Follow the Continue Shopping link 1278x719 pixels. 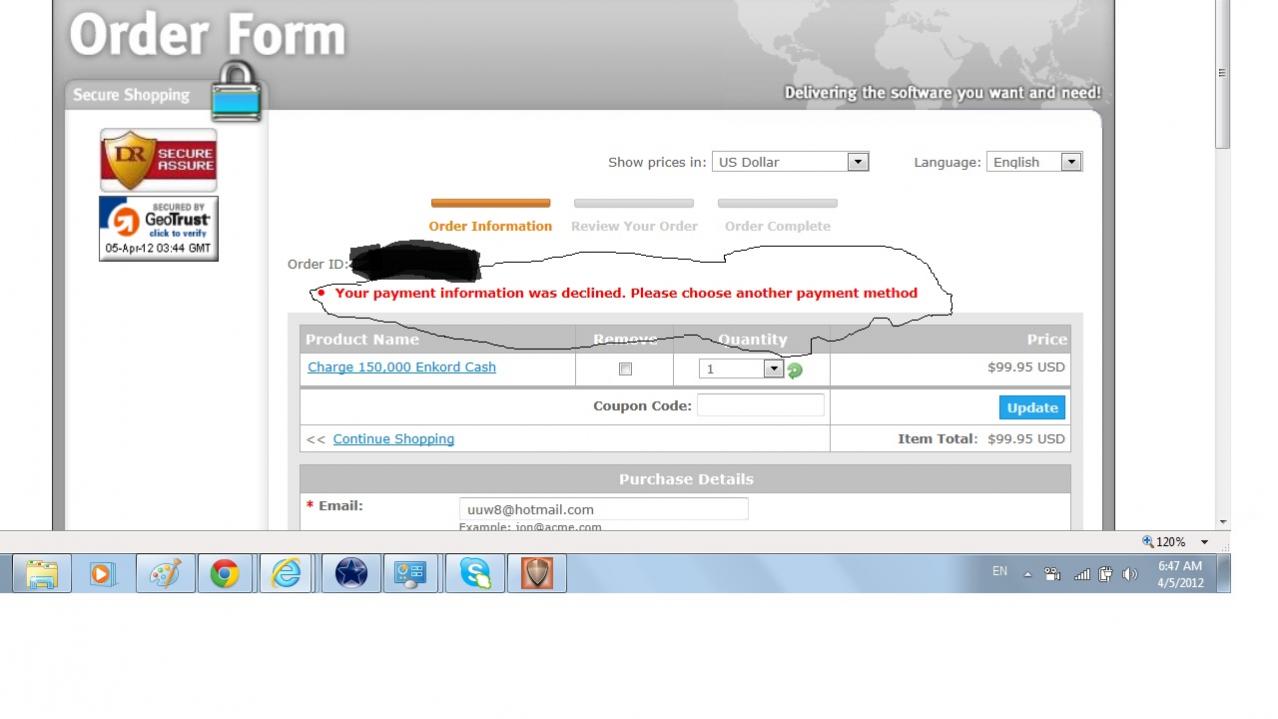(x=393, y=439)
